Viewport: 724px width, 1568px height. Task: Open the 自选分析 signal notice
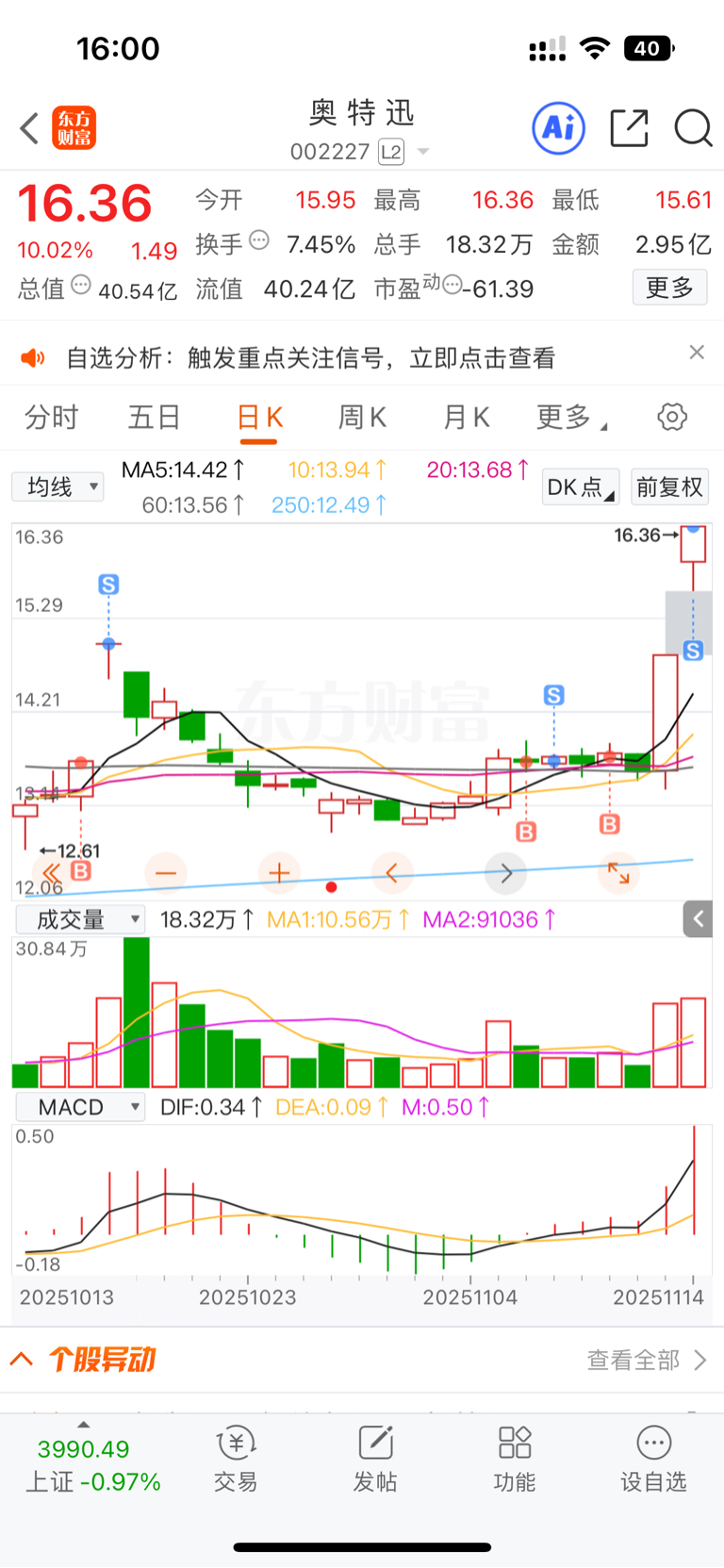311,358
